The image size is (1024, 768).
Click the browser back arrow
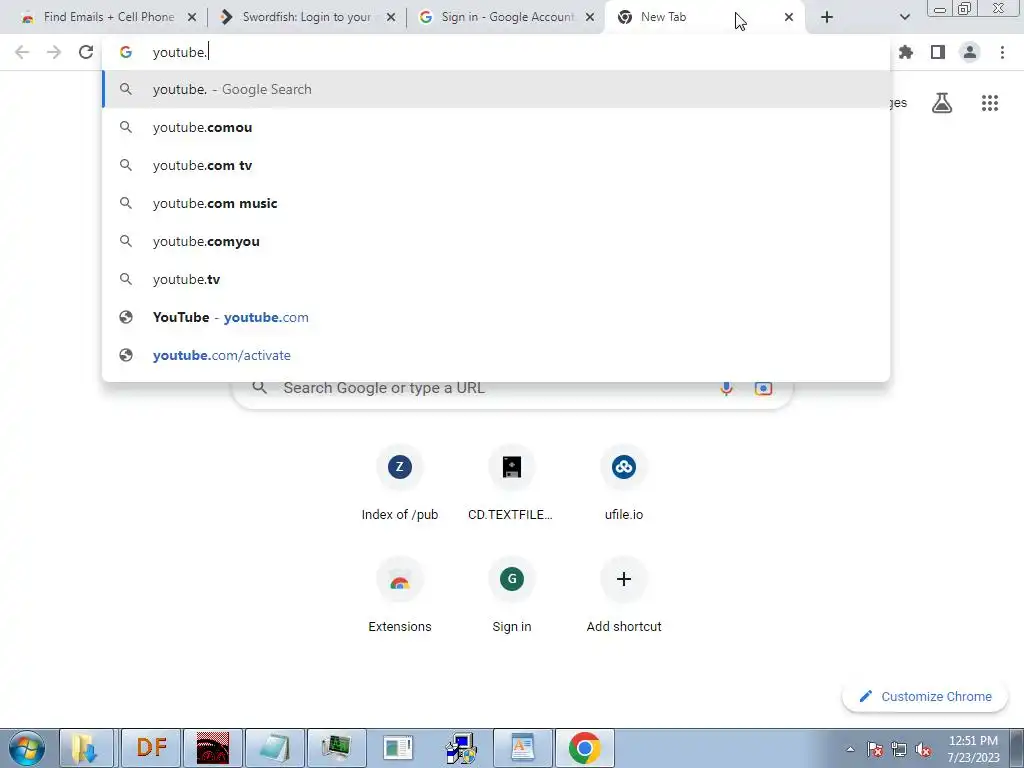pyautogui.click(x=22, y=52)
